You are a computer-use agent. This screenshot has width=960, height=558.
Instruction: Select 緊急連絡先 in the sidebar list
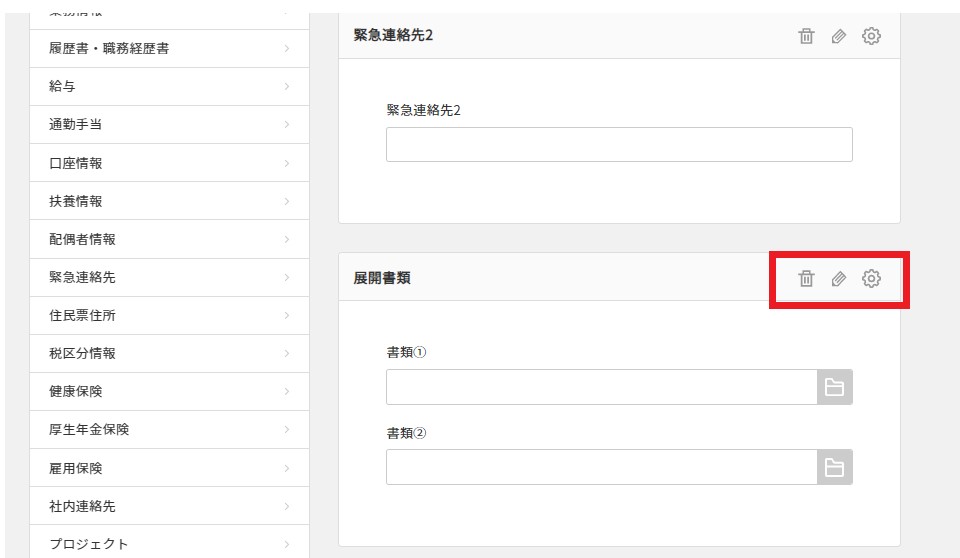[x=82, y=277]
